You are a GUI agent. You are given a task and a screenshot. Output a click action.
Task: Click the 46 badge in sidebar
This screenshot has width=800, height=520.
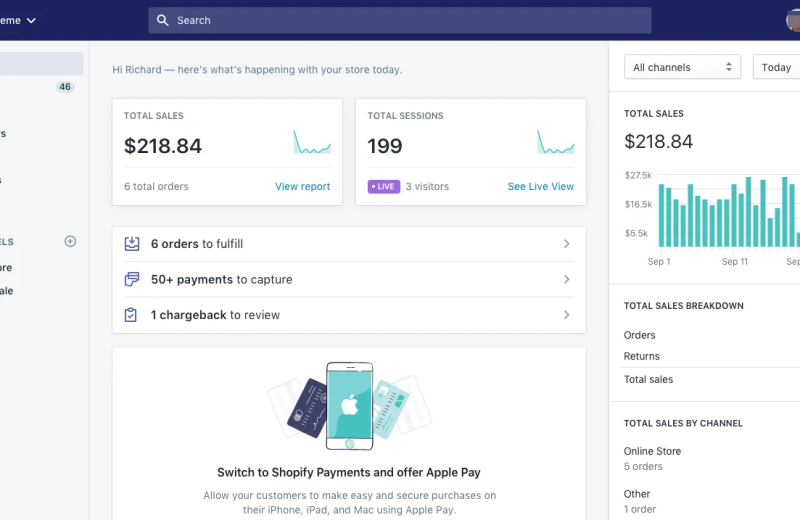(x=65, y=87)
